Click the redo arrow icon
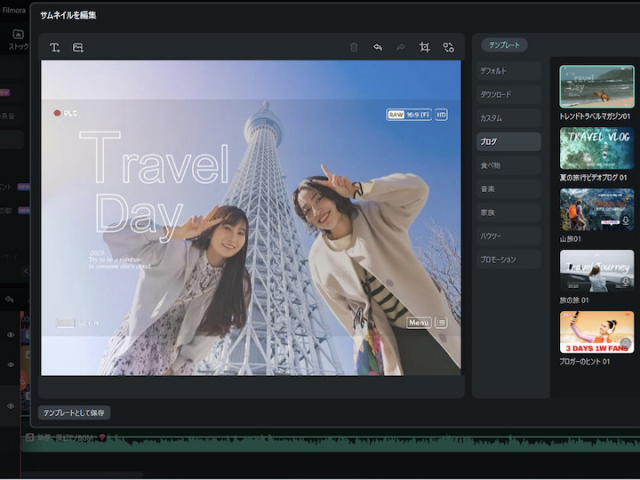 click(401, 47)
